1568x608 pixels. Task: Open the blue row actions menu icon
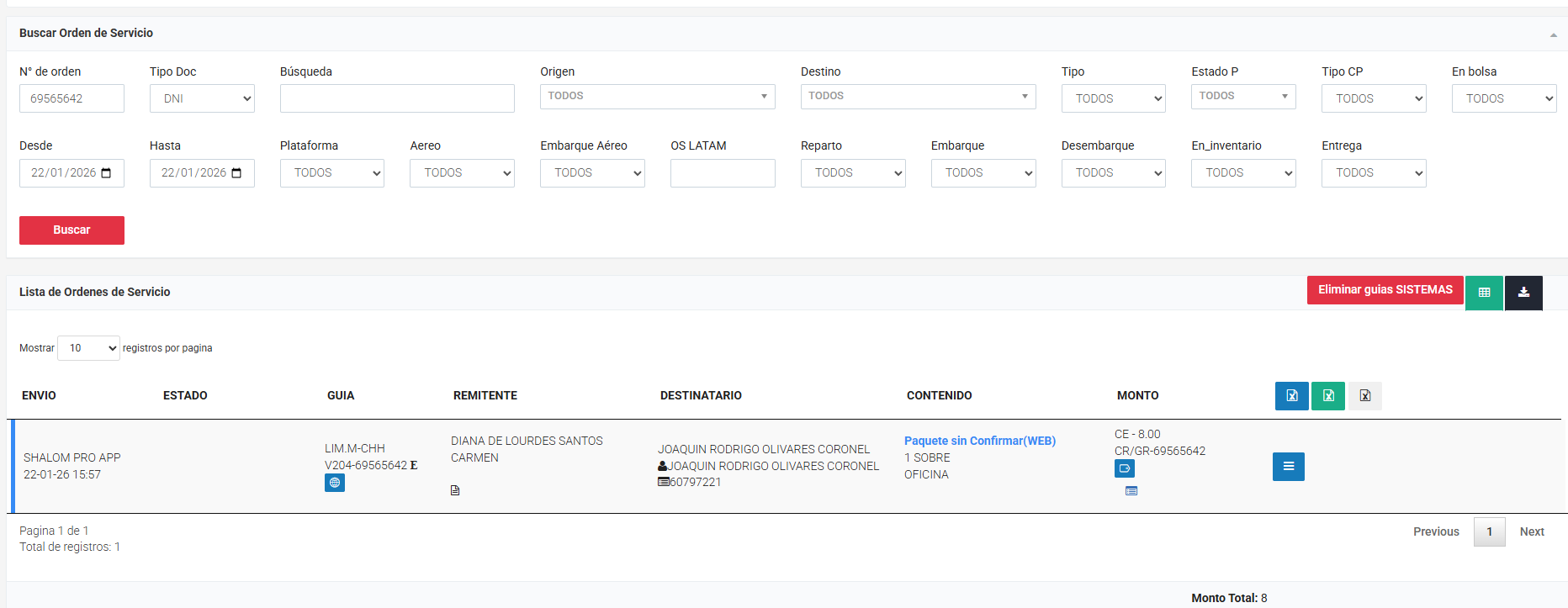click(1288, 467)
